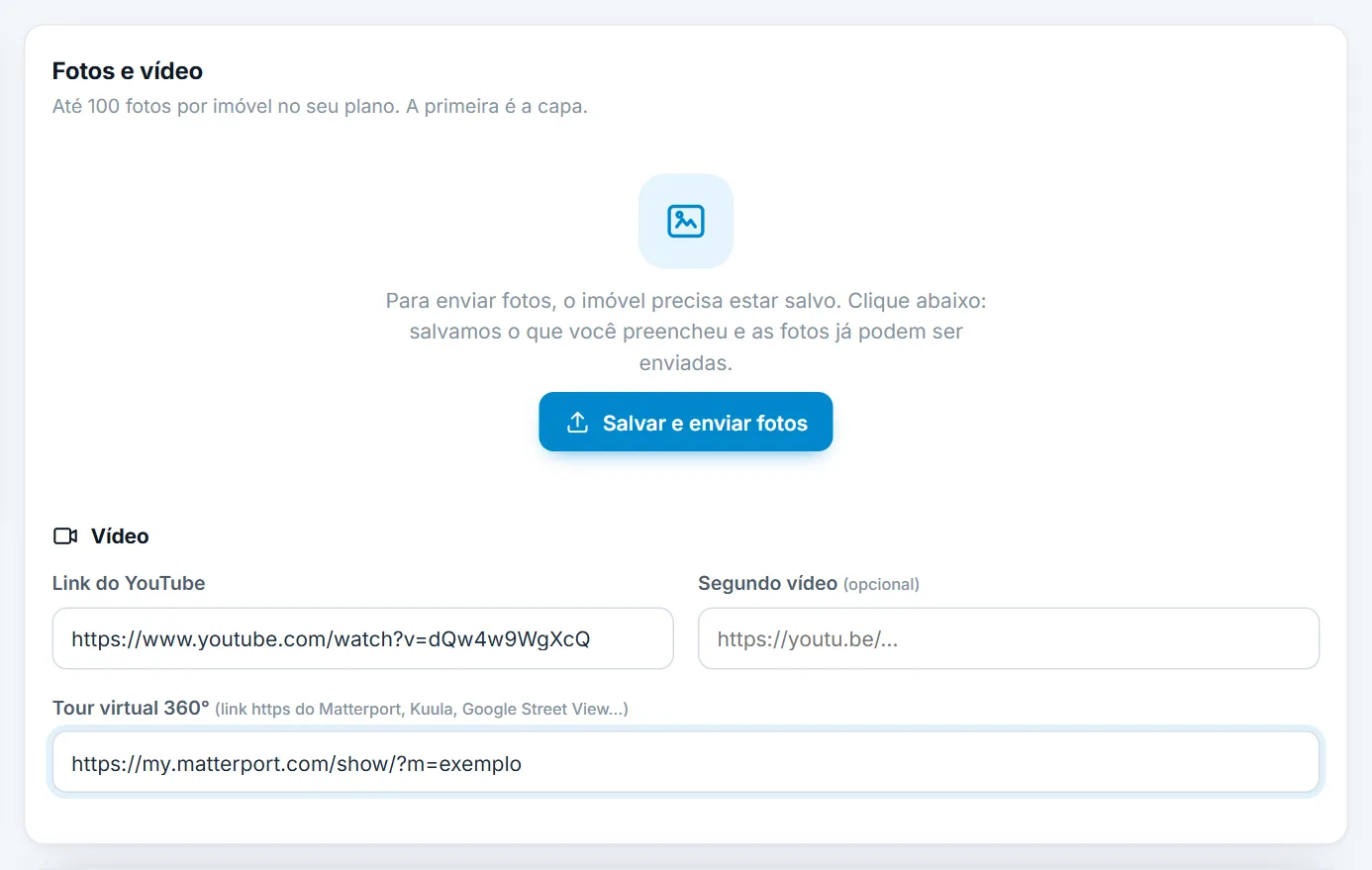Click the Fotos e vídeo heading
1372x870 pixels.
click(128, 71)
